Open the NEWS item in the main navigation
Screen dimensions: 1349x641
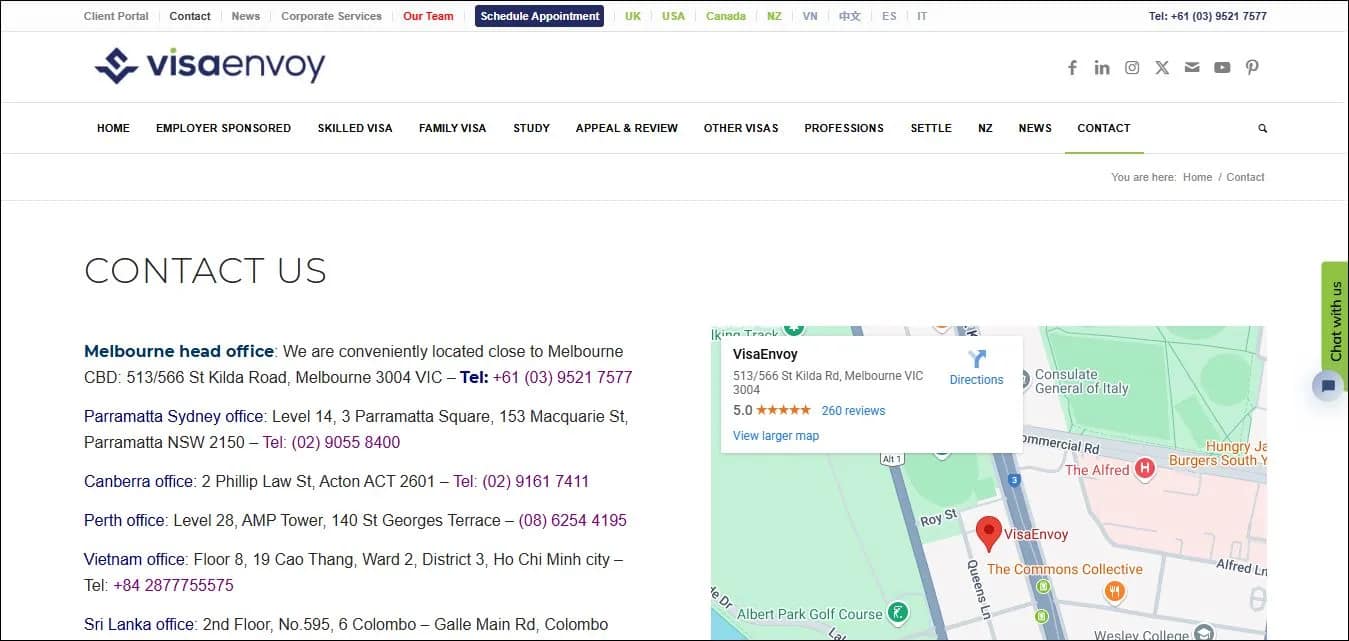coord(1035,128)
